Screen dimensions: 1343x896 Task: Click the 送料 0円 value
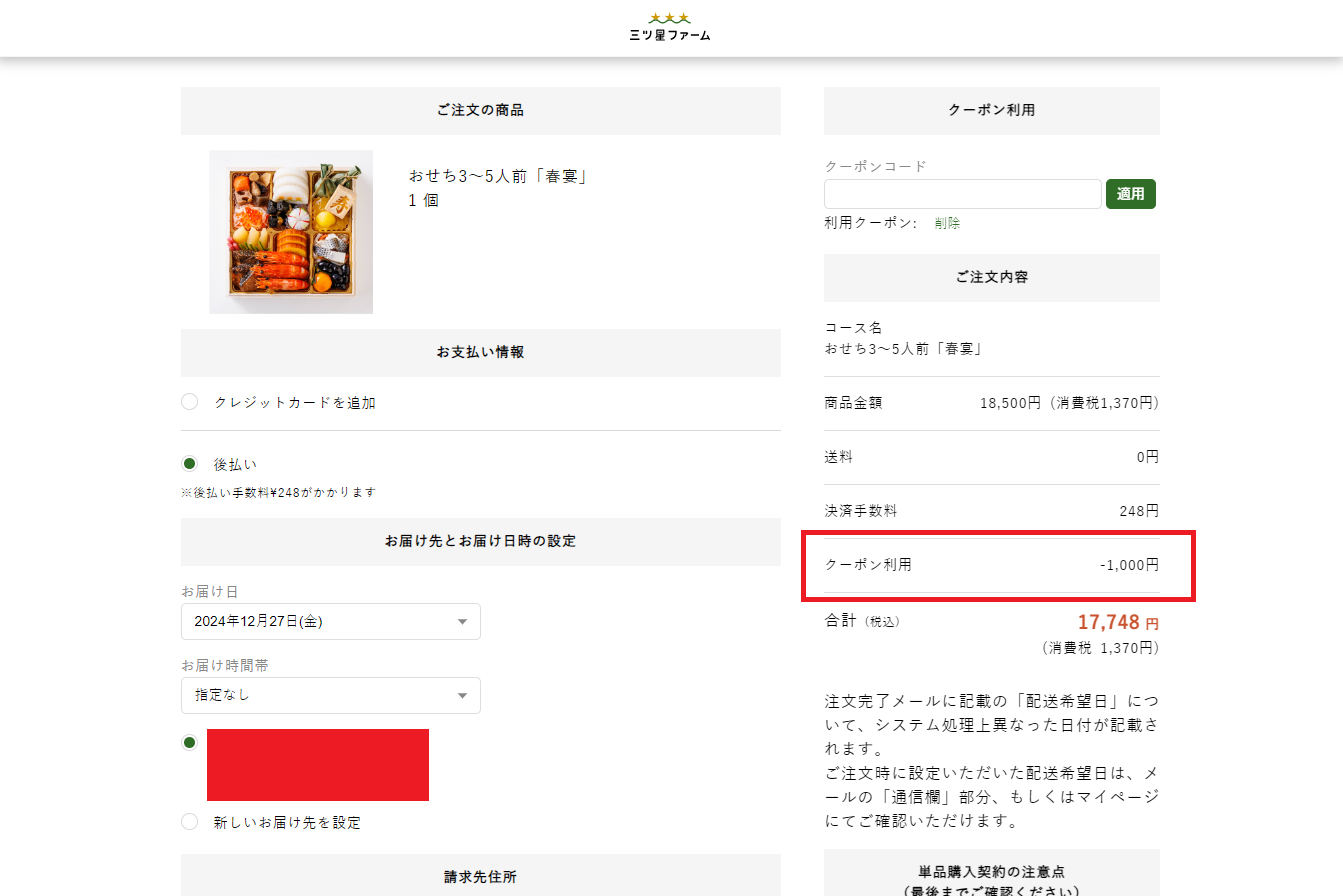1148,457
